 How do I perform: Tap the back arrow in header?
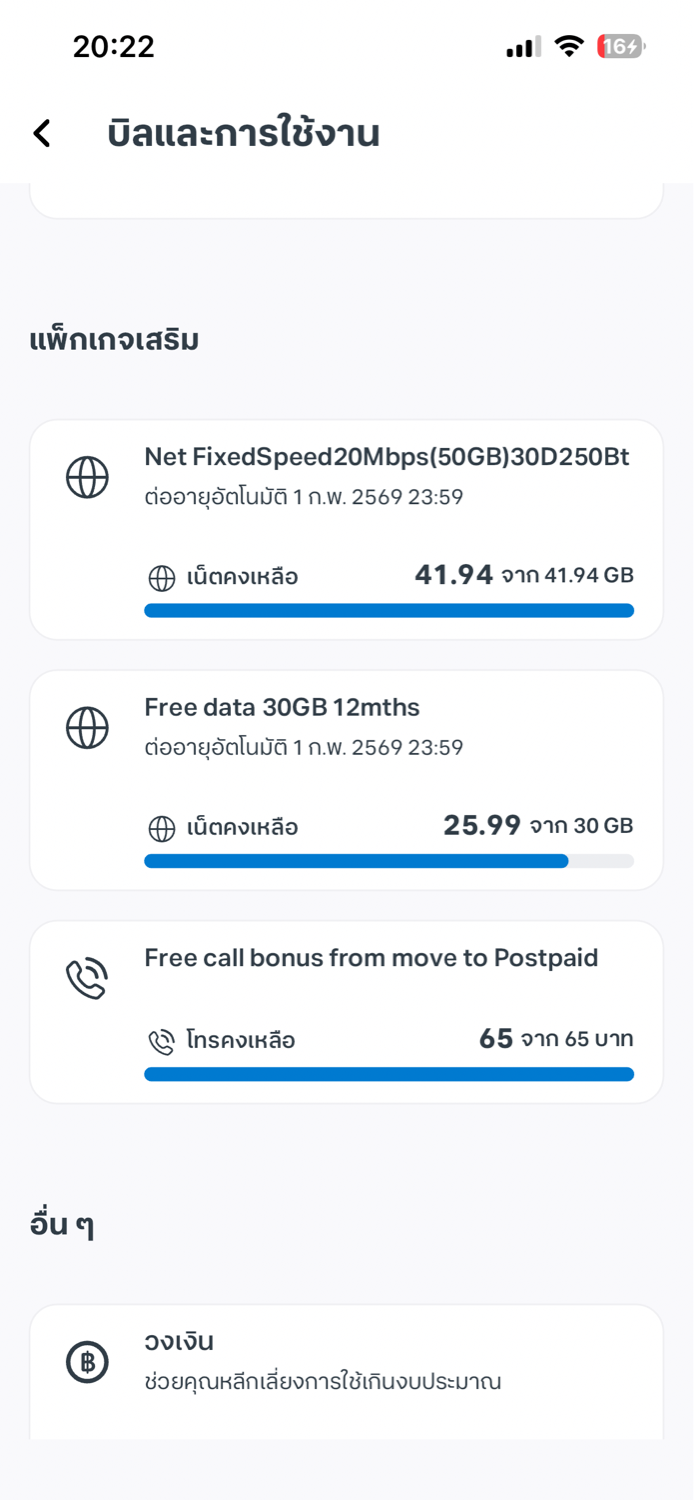[42, 133]
